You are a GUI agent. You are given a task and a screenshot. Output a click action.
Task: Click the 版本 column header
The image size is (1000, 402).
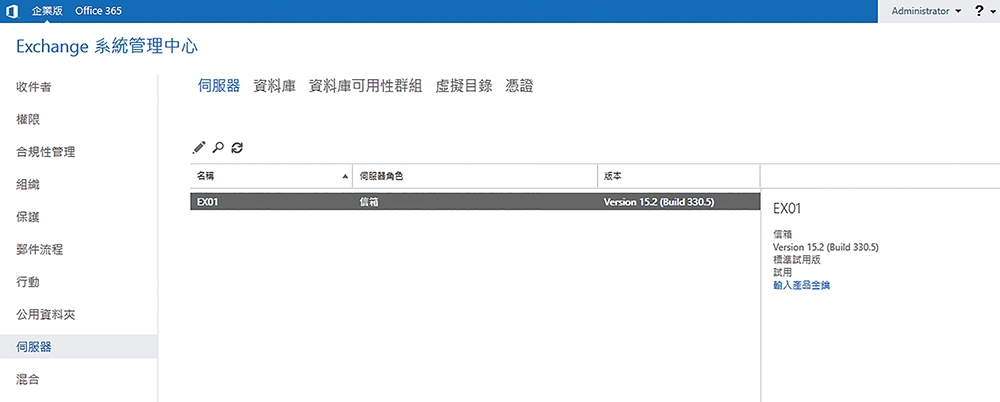pos(679,175)
